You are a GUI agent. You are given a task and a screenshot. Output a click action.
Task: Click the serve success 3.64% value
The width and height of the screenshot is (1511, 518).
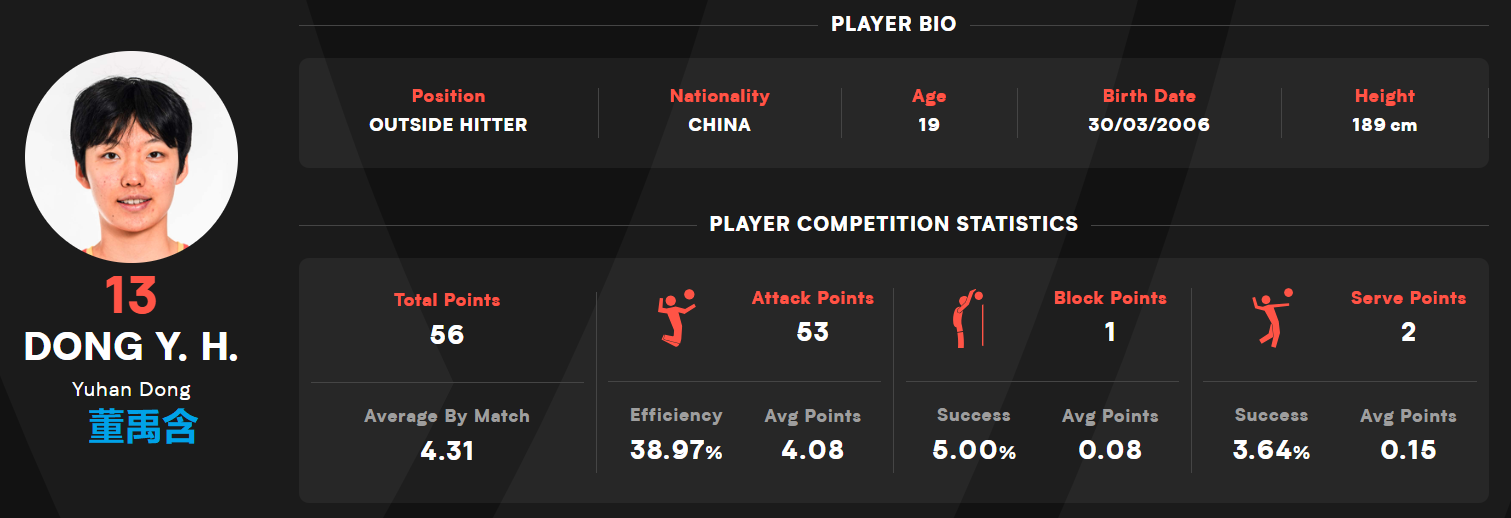[1271, 450]
